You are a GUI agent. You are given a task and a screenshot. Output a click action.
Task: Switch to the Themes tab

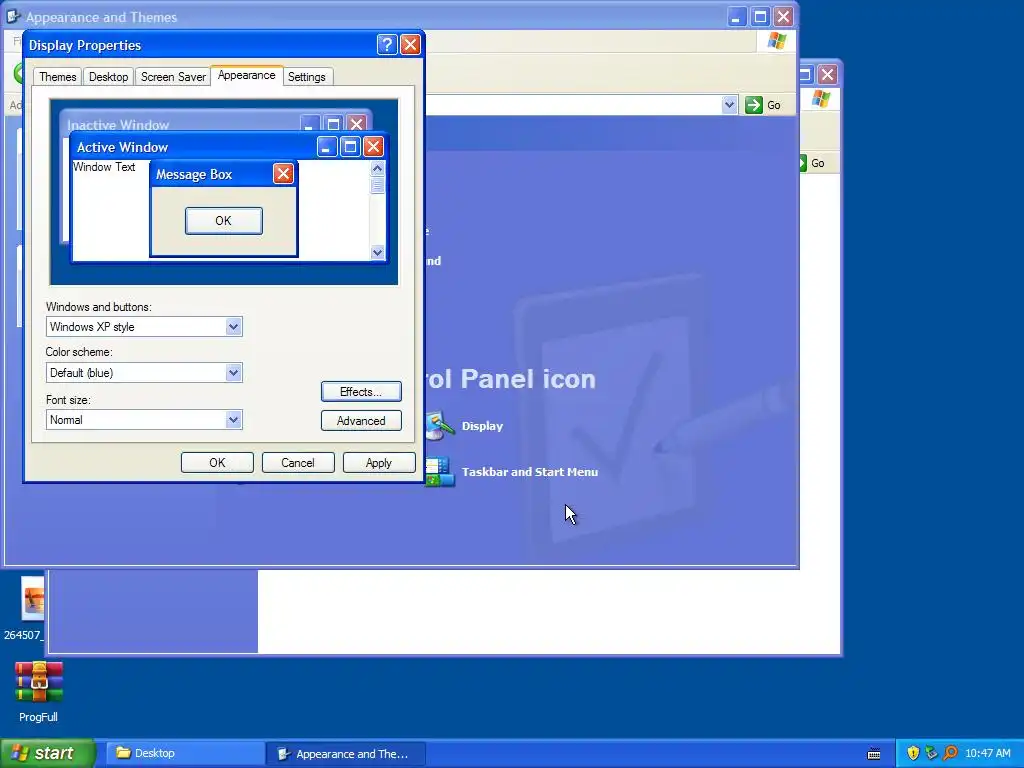pyautogui.click(x=57, y=76)
